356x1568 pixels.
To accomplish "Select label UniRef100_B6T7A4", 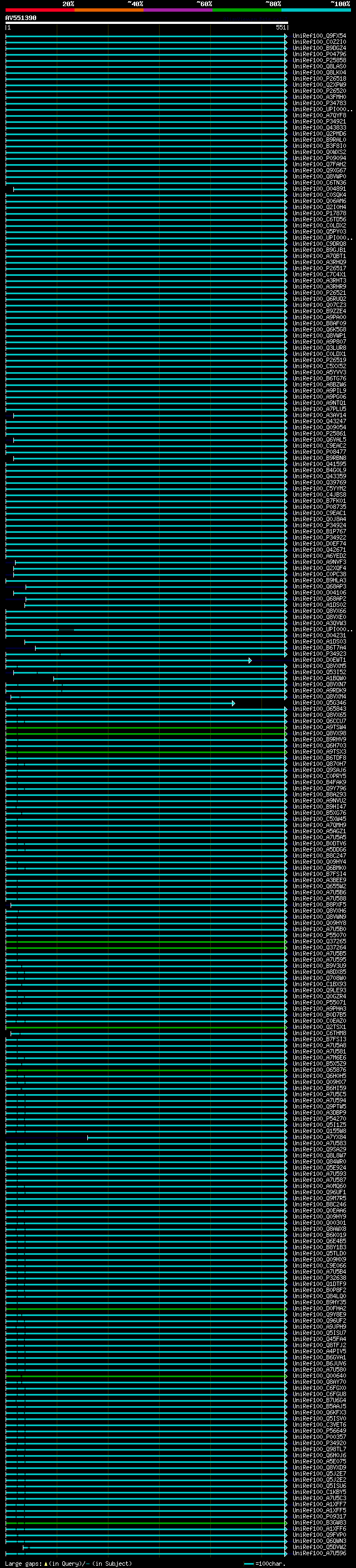I will (319, 647).
